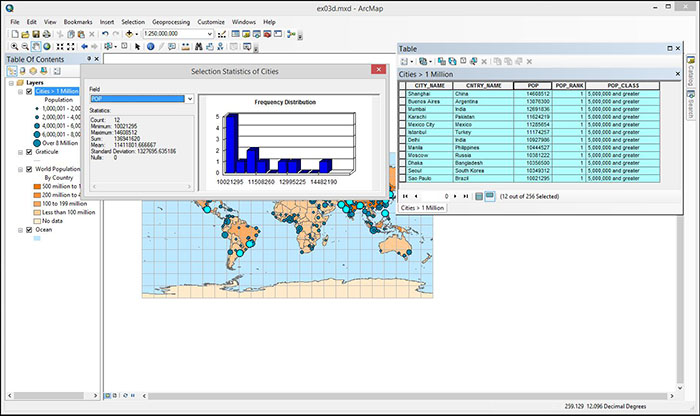Click the POP_CLASS column header
Screen dimensions: 700x416
click(x=623, y=86)
